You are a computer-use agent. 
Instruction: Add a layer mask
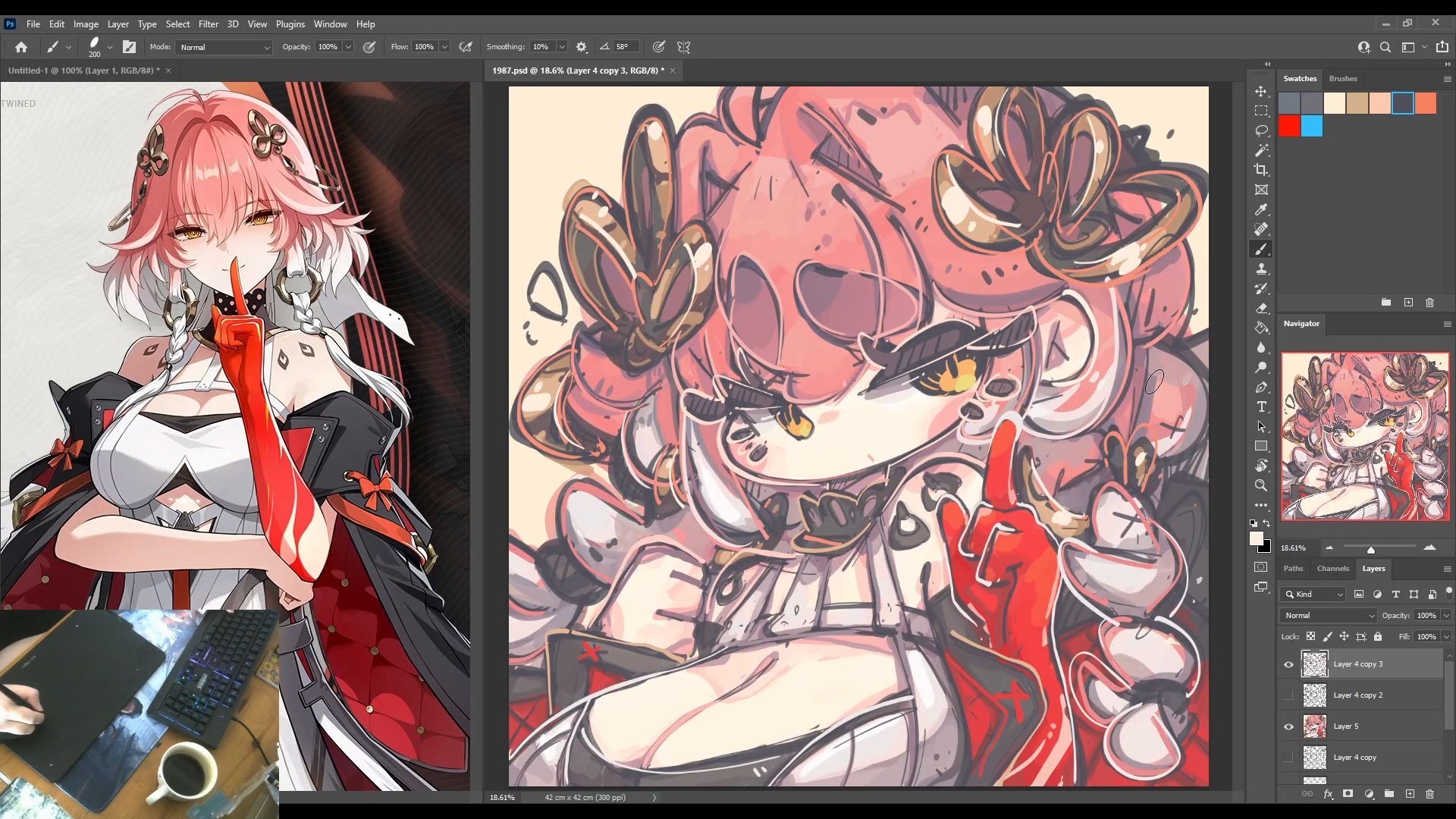[1348, 794]
